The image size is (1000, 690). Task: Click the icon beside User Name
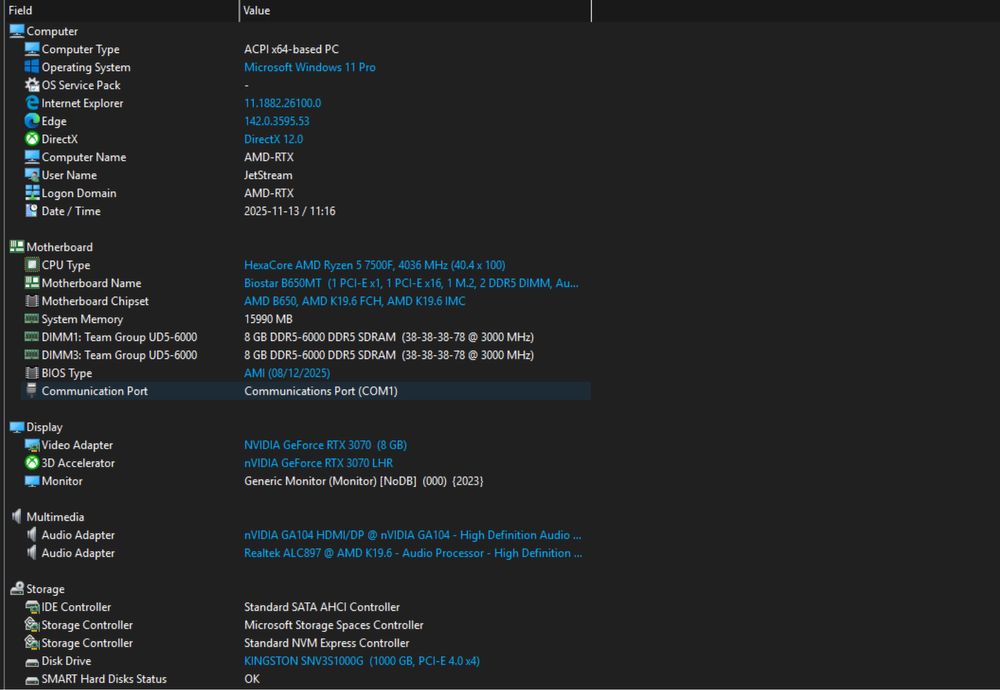point(32,175)
